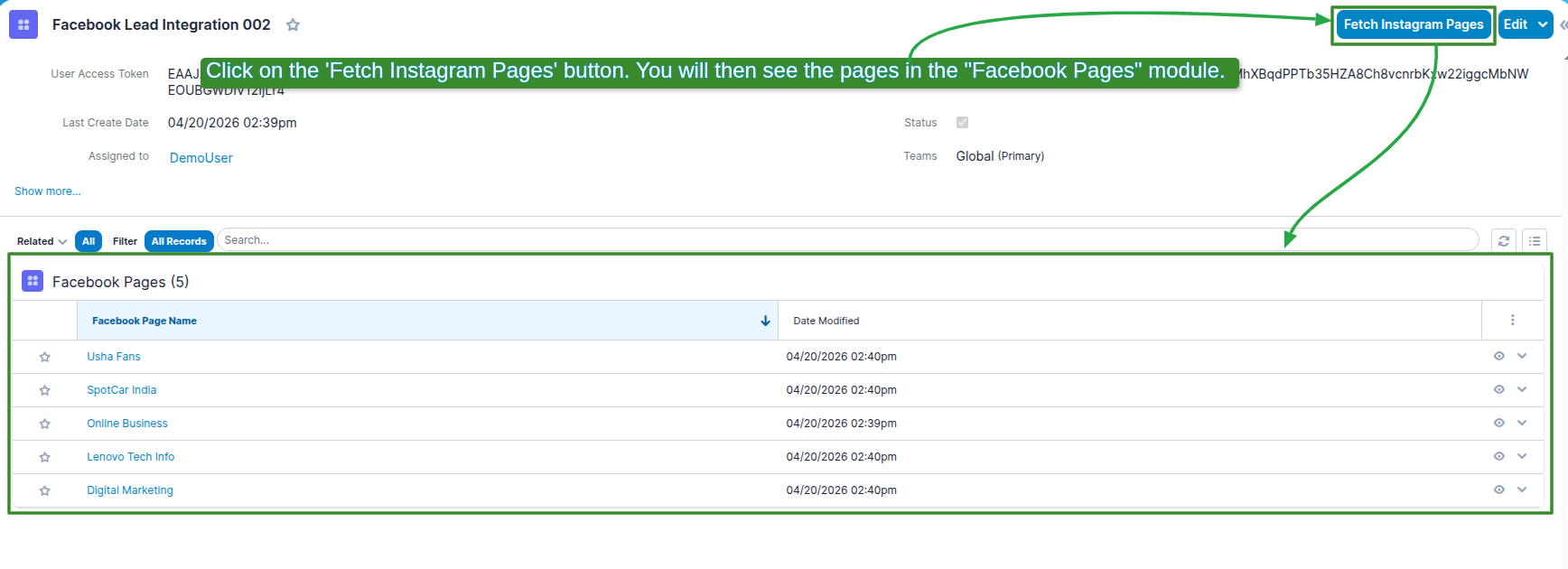1568x569 pixels.
Task: Click the subpanel Search field
Action: [847, 240]
